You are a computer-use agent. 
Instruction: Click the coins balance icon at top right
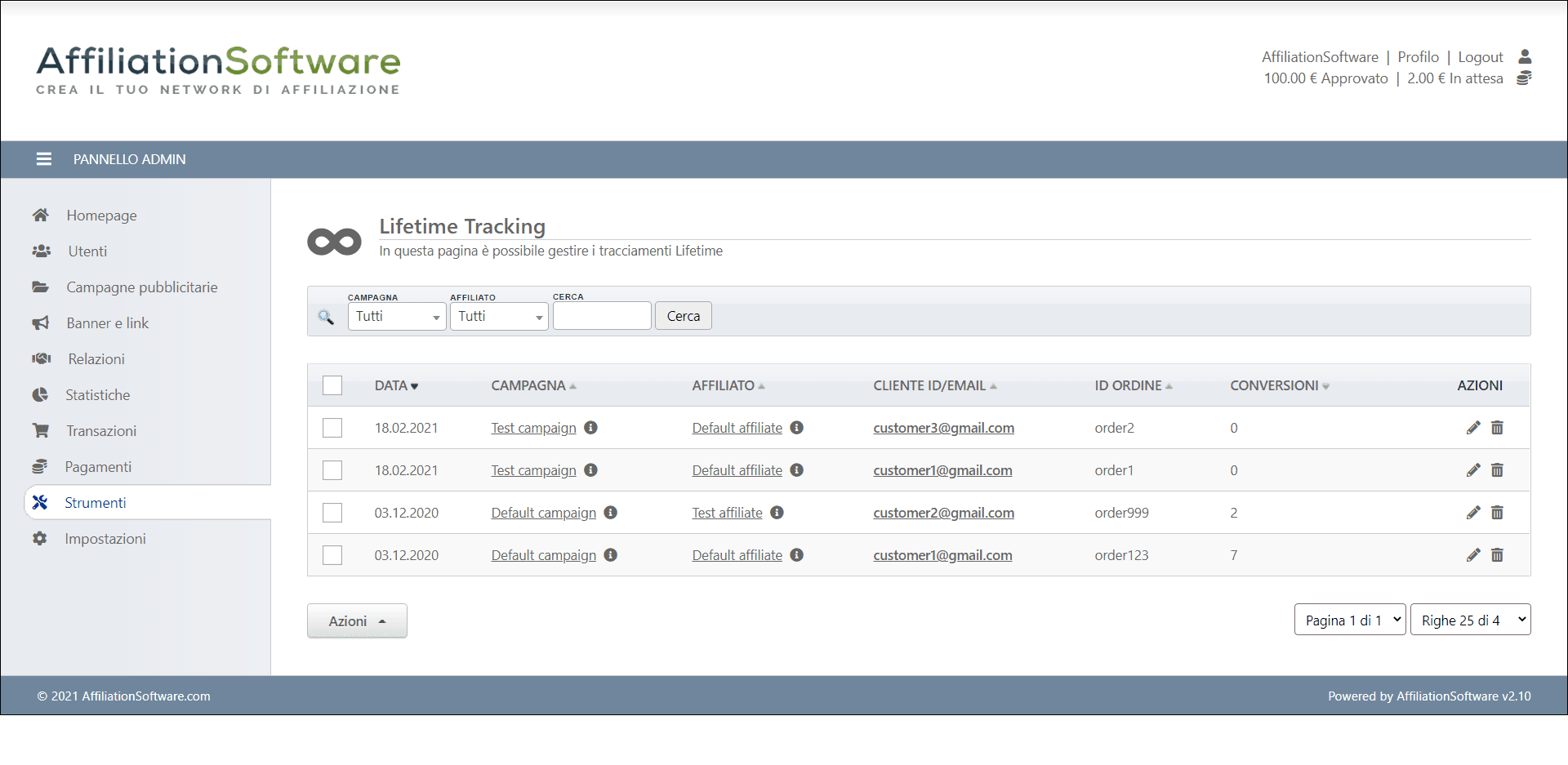(x=1524, y=78)
